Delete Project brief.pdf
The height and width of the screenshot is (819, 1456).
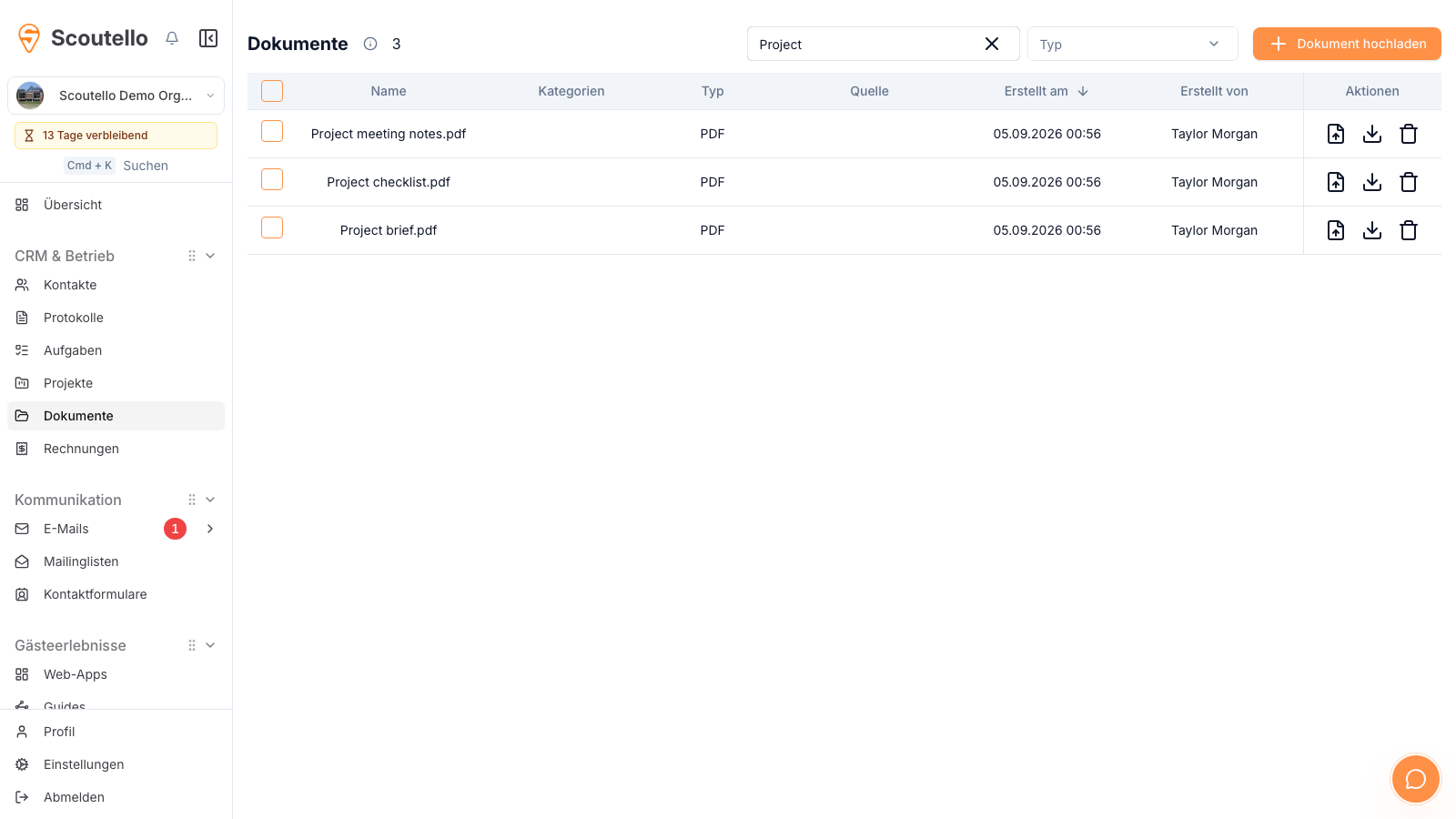pos(1409,230)
